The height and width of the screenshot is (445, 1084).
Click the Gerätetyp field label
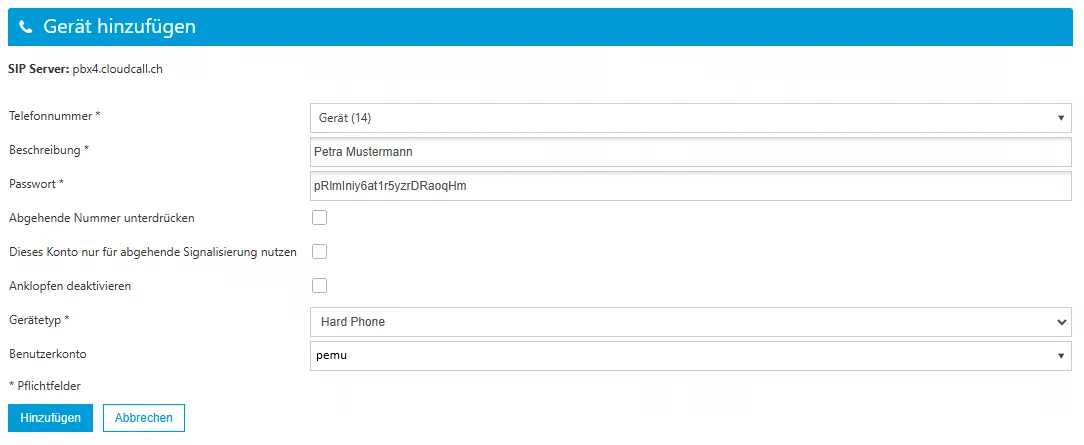point(40,320)
